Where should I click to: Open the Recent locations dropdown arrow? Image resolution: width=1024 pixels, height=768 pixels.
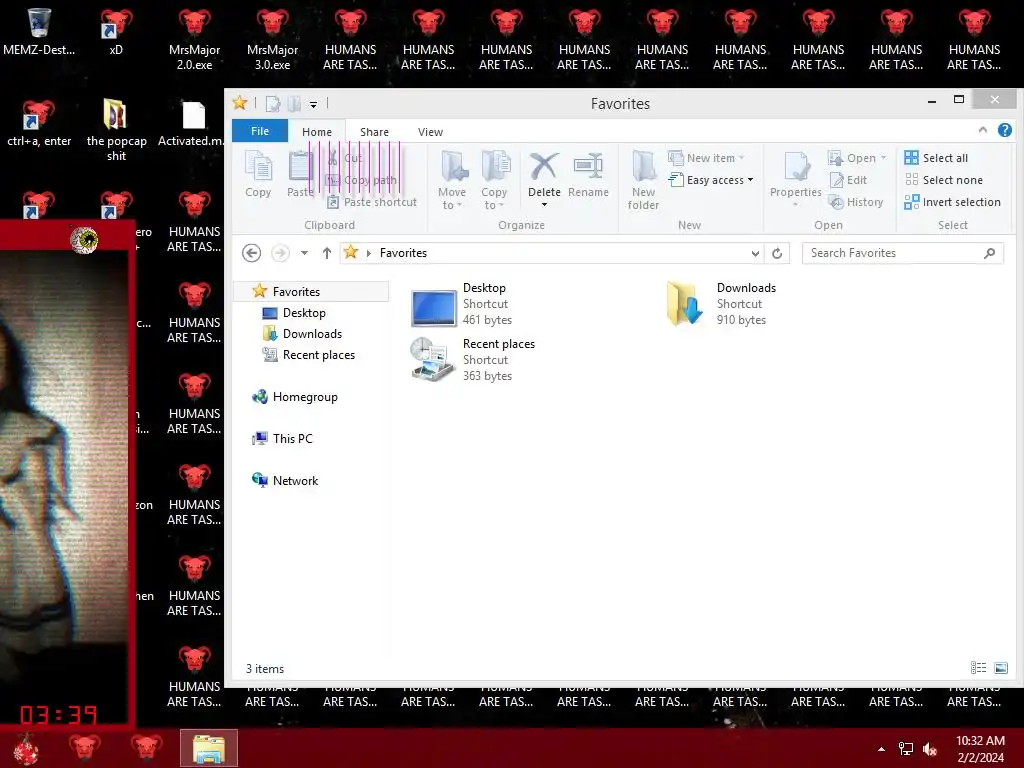[304, 253]
